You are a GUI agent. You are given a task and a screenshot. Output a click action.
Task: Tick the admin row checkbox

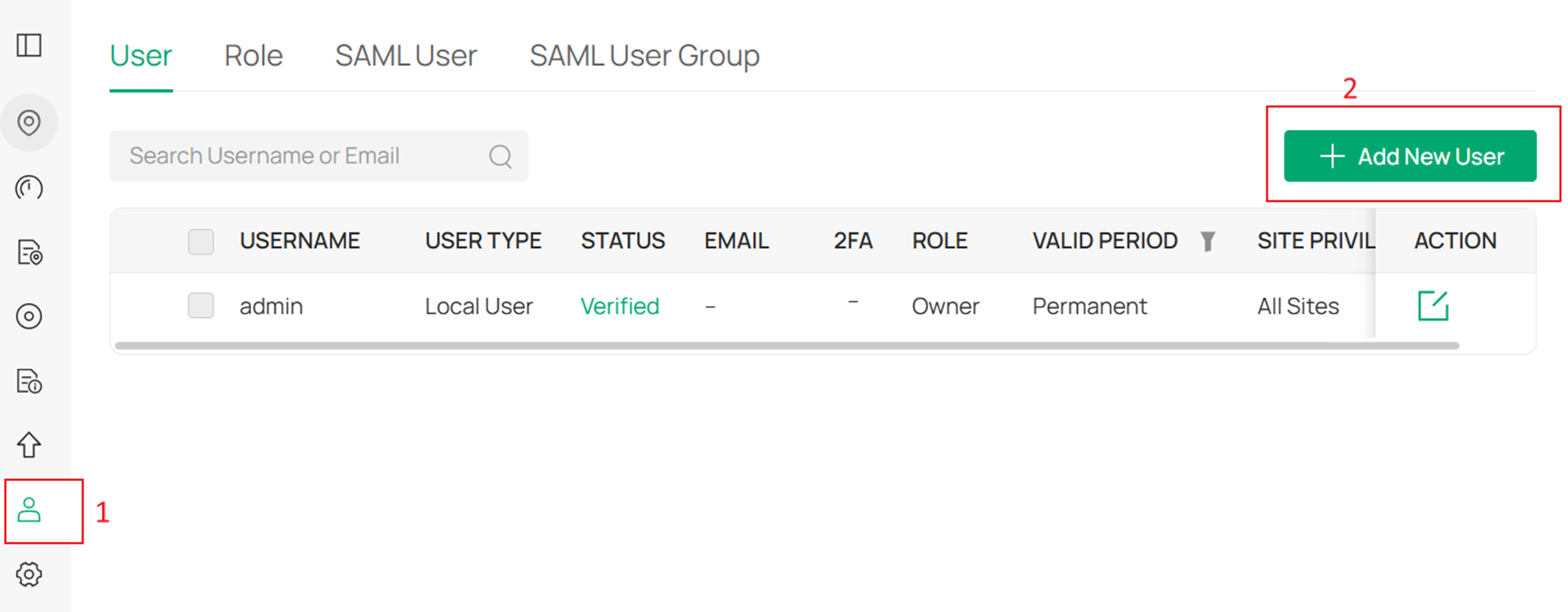[201, 306]
